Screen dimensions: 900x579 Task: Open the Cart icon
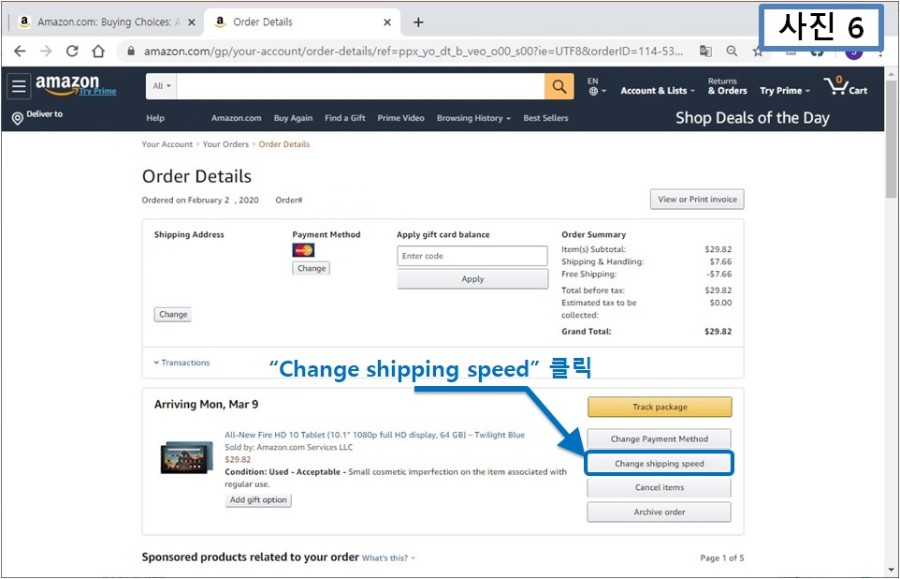coord(846,86)
